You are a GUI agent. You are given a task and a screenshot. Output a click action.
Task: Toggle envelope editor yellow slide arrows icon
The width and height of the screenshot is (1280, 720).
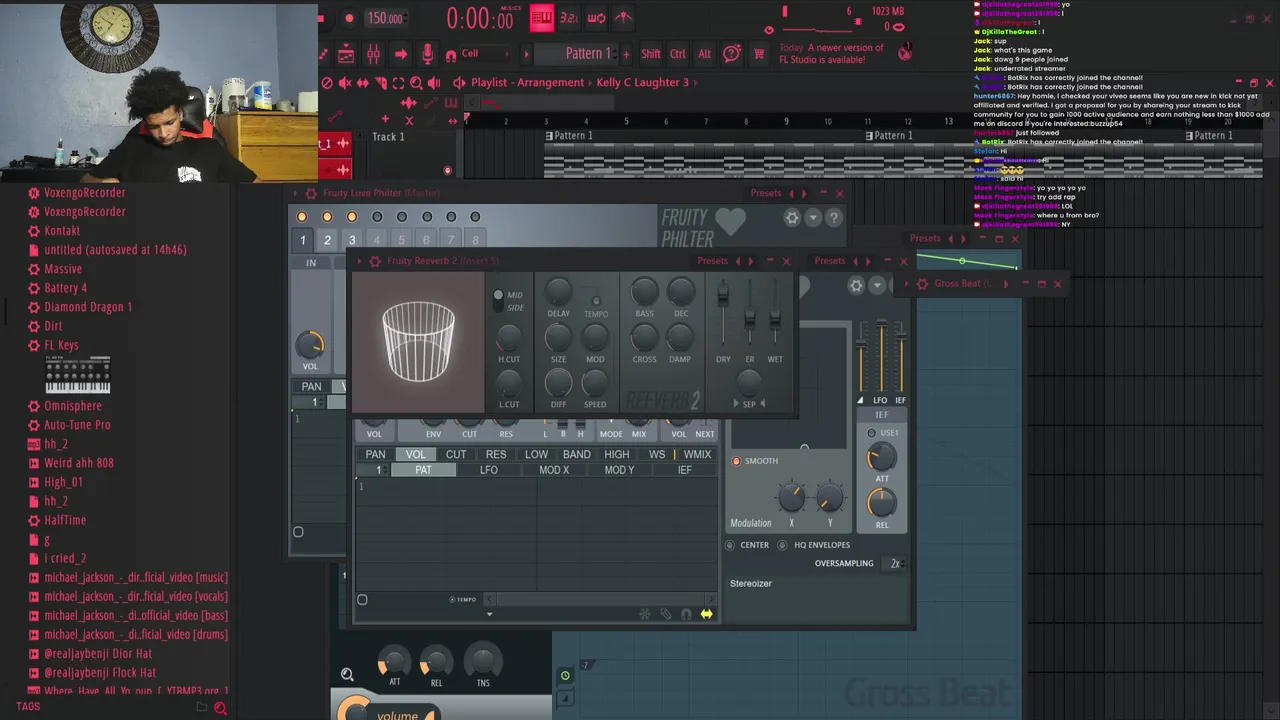point(706,614)
